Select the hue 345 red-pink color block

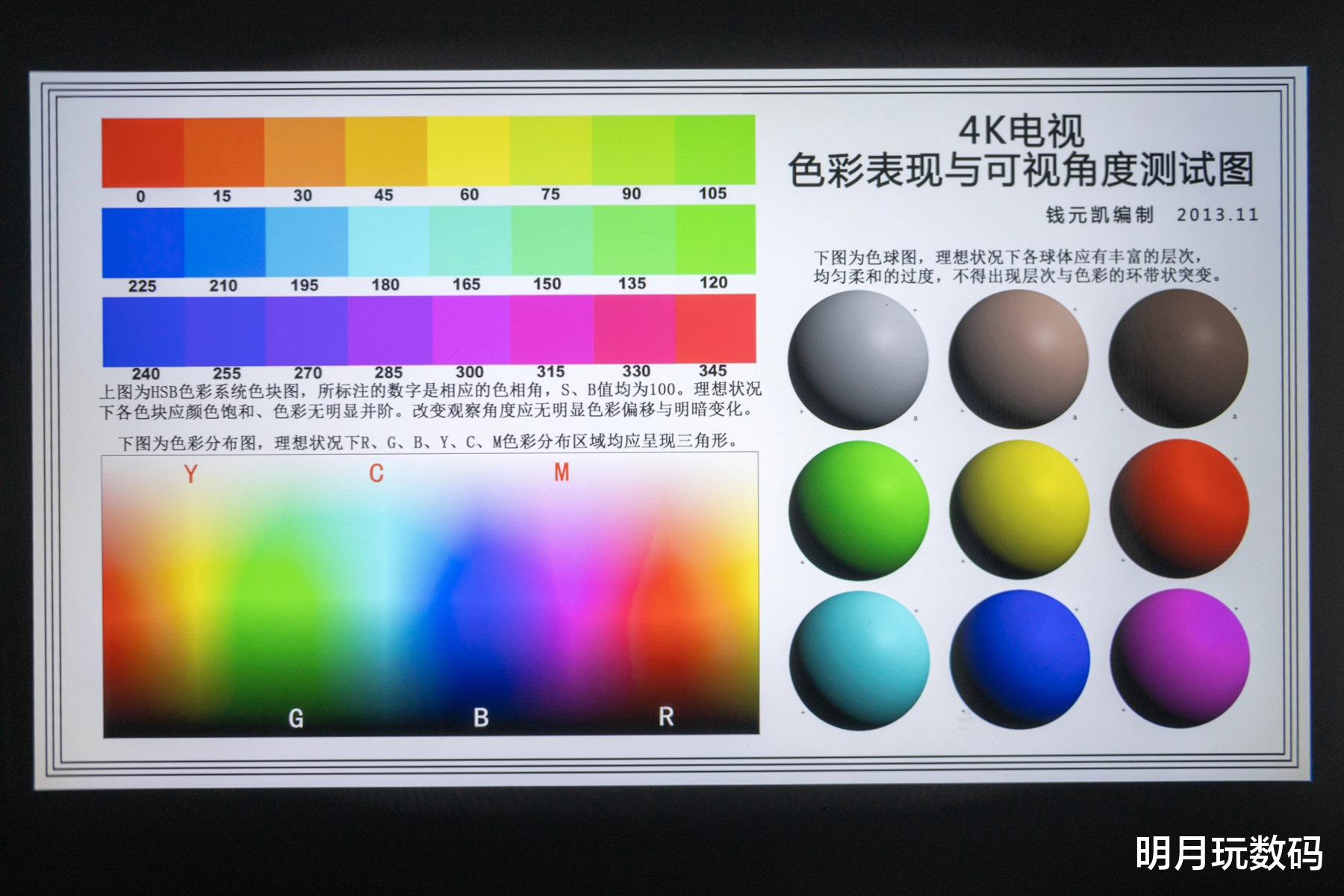(713, 332)
